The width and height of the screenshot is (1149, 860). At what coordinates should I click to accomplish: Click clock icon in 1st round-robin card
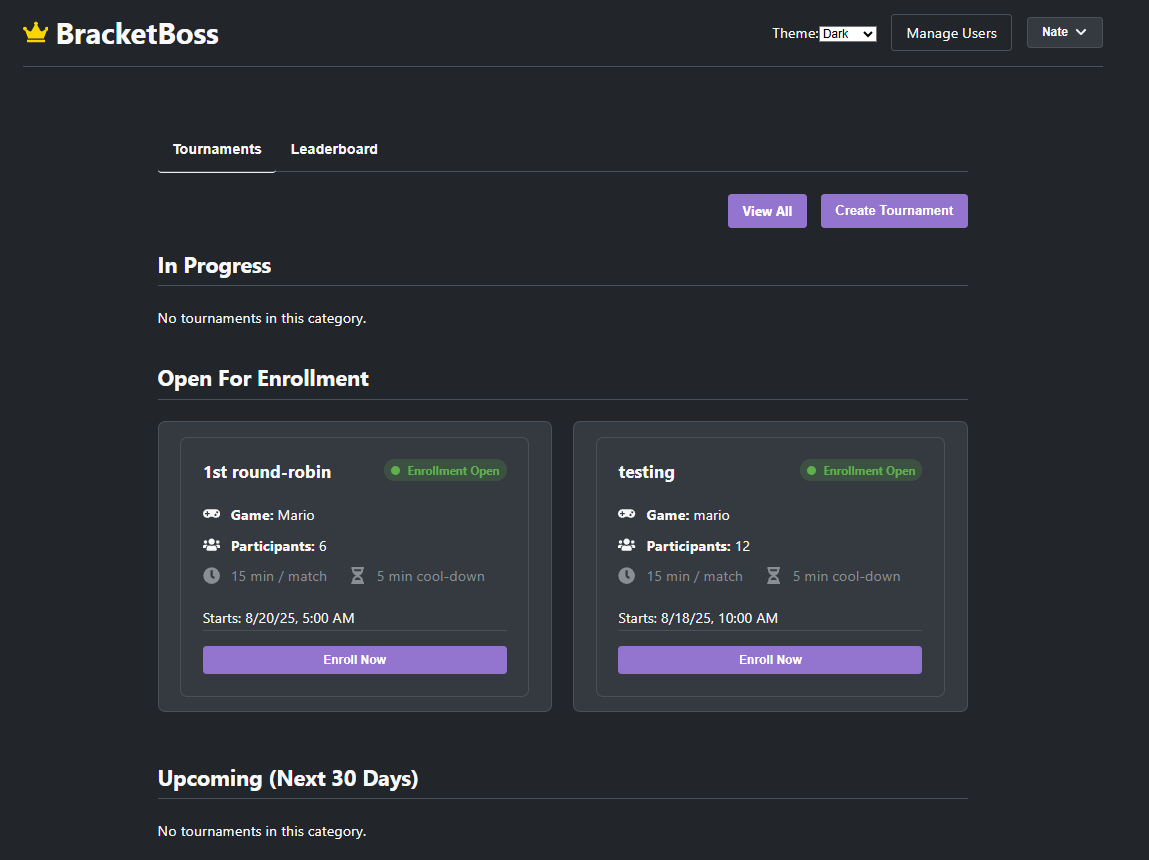212,576
